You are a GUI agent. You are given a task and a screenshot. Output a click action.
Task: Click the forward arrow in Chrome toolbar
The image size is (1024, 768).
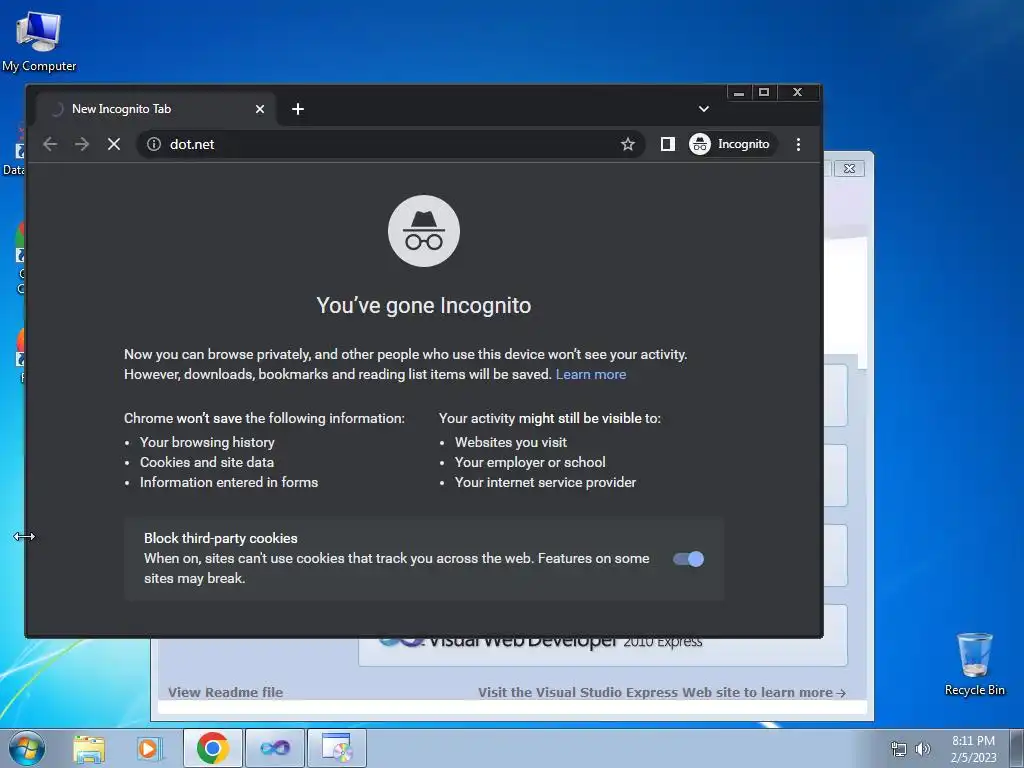(x=82, y=144)
